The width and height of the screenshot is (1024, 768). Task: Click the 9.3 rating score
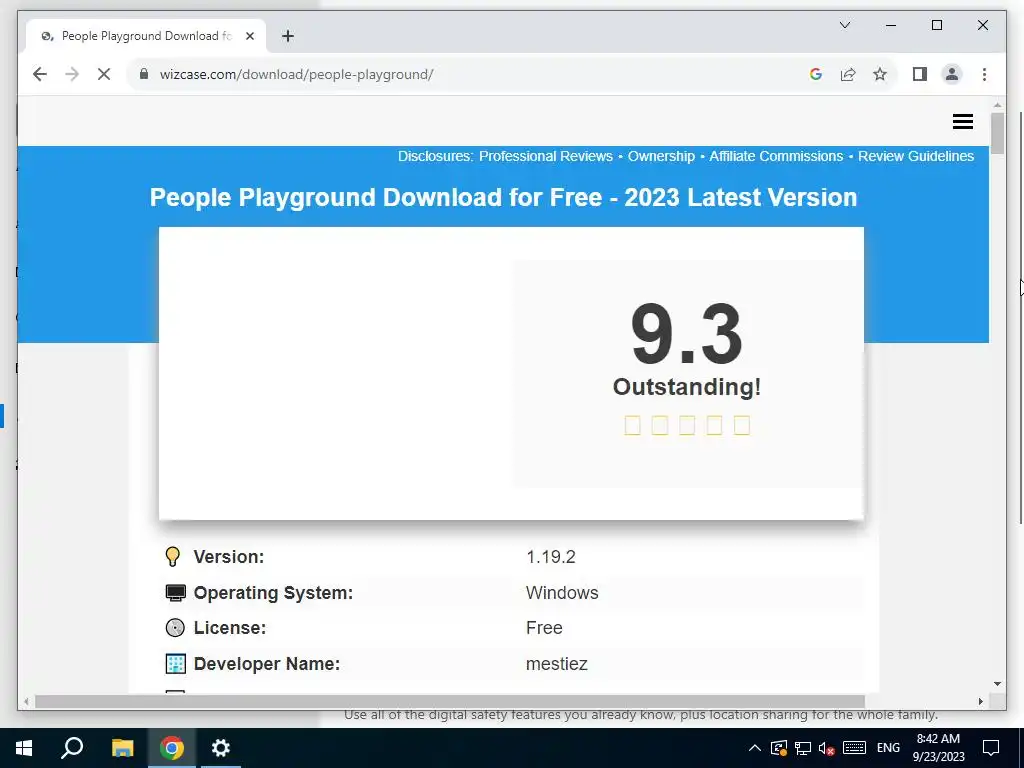click(686, 334)
